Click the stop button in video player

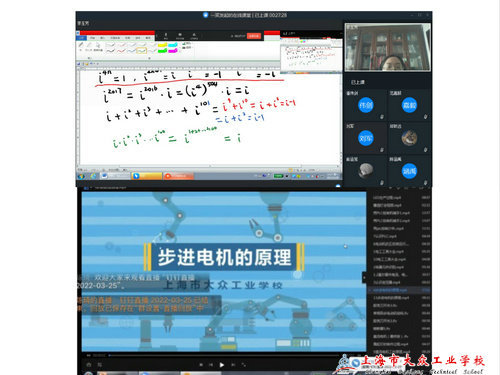pos(201,365)
